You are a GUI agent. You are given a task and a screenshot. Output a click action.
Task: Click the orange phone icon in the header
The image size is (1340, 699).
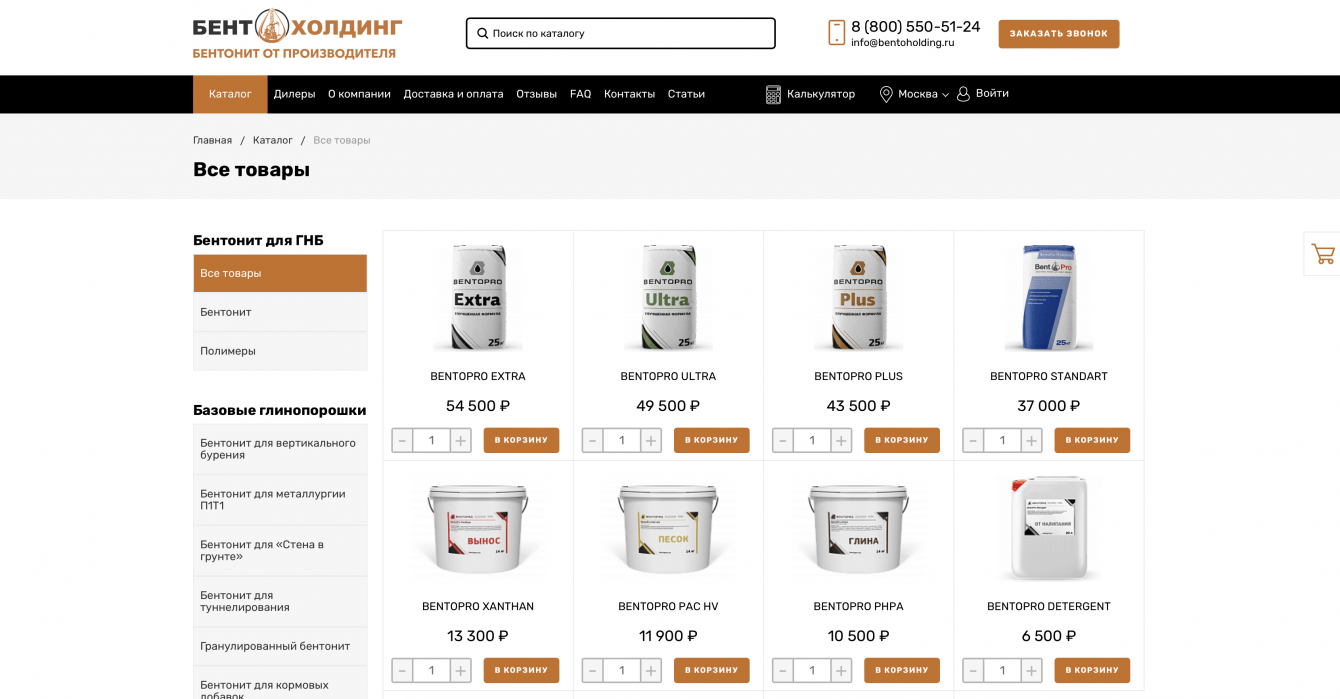837,33
